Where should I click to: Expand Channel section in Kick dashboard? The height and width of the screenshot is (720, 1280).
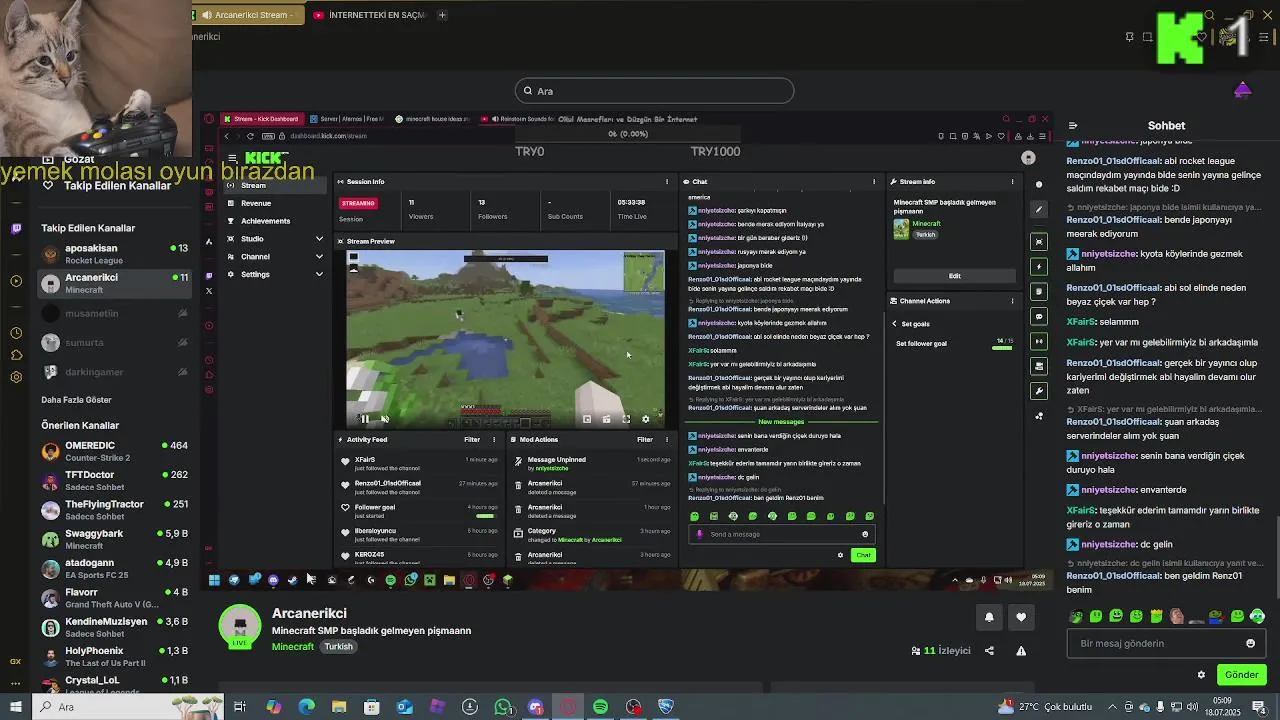[275, 257]
